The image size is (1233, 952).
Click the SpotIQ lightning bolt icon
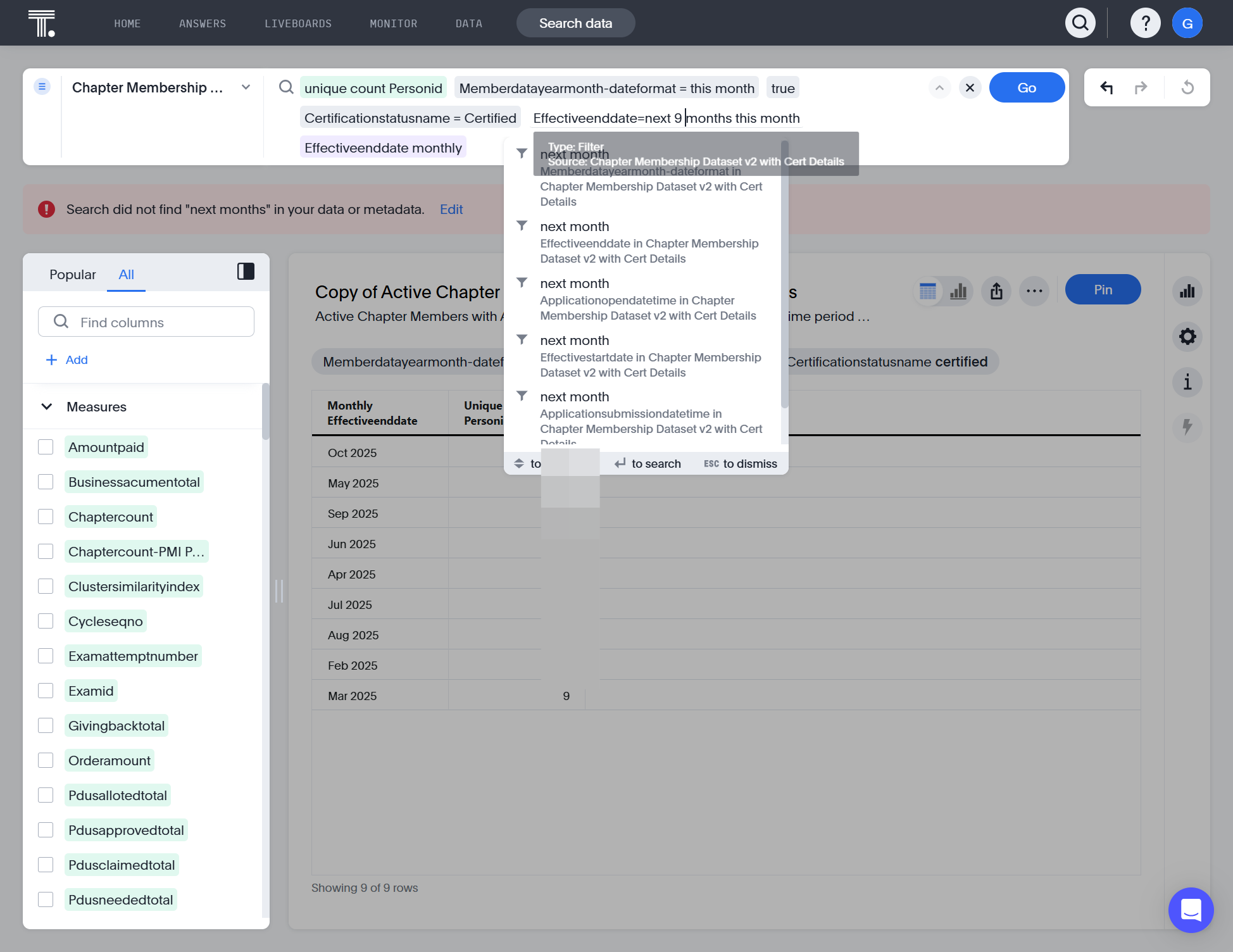(x=1187, y=427)
